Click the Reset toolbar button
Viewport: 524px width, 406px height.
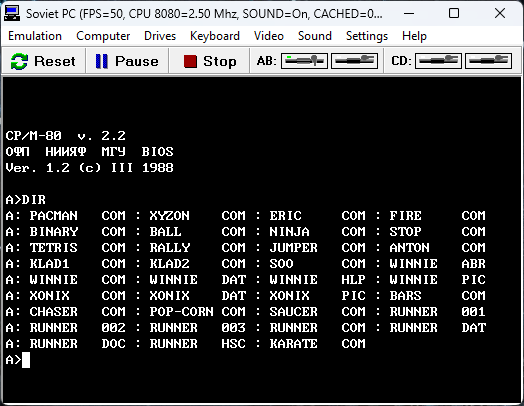(43, 61)
